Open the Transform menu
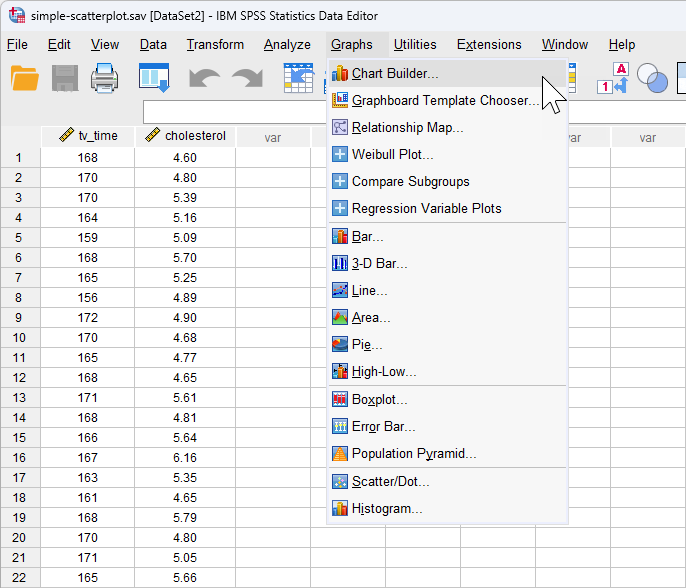This screenshot has width=686, height=588. [x=215, y=45]
